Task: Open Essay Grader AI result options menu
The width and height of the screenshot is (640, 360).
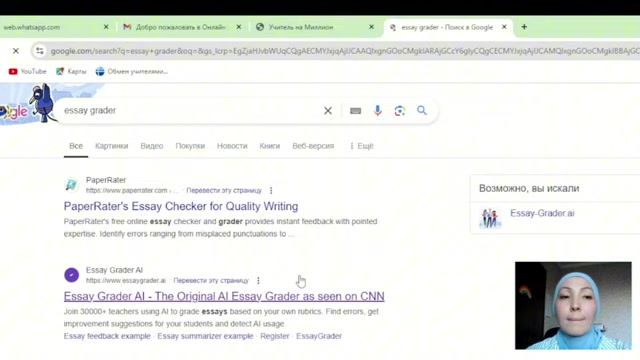Action: 258,281
